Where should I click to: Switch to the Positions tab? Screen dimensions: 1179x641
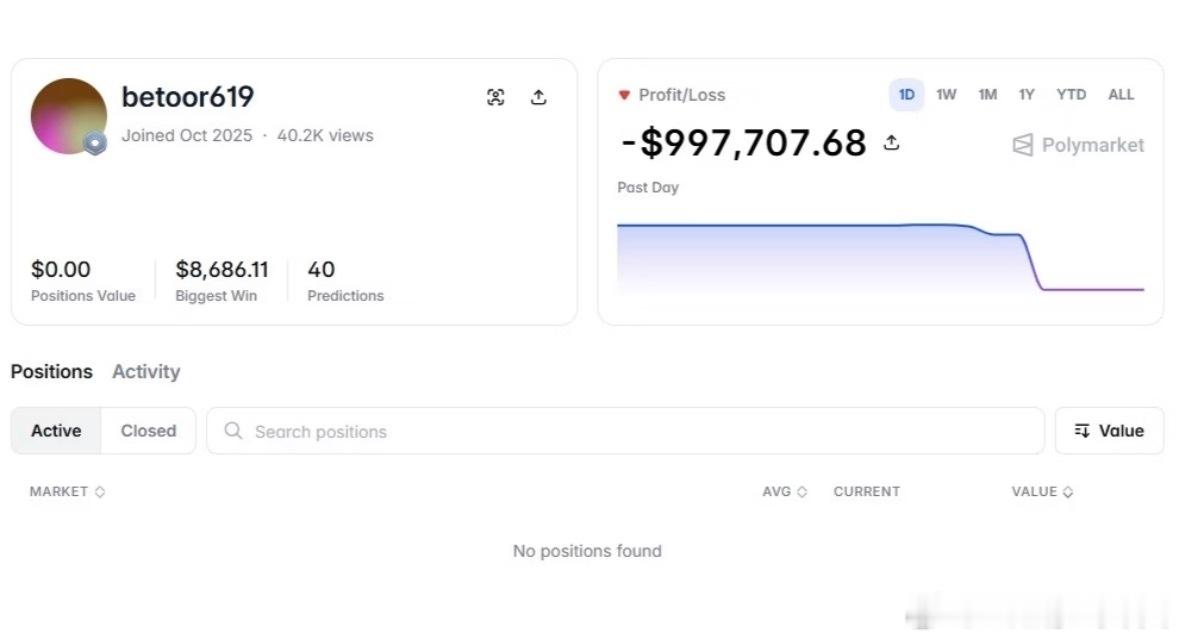point(51,372)
